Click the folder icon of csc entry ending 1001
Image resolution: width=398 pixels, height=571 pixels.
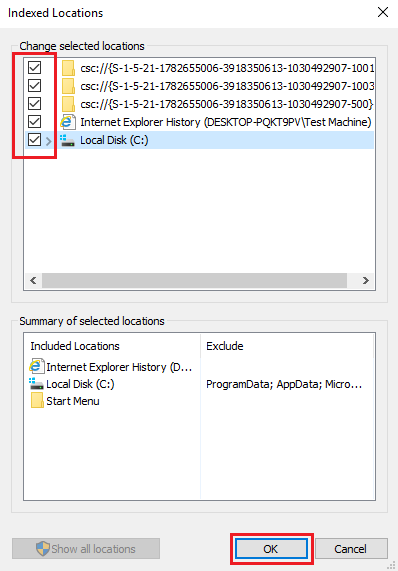tap(68, 68)
